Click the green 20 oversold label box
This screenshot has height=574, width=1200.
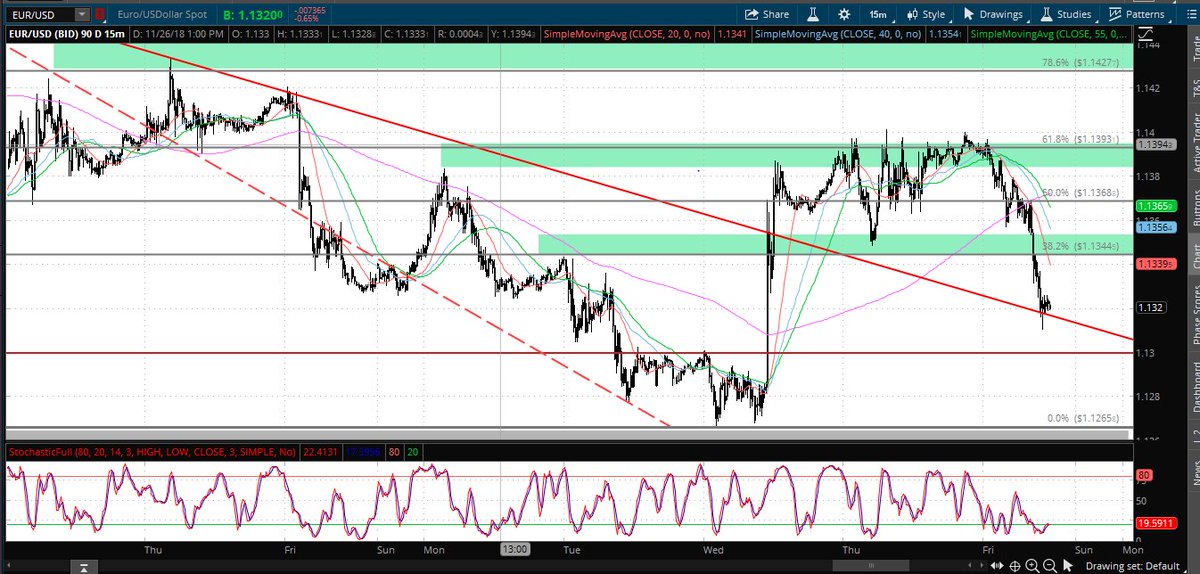[411, 452]
